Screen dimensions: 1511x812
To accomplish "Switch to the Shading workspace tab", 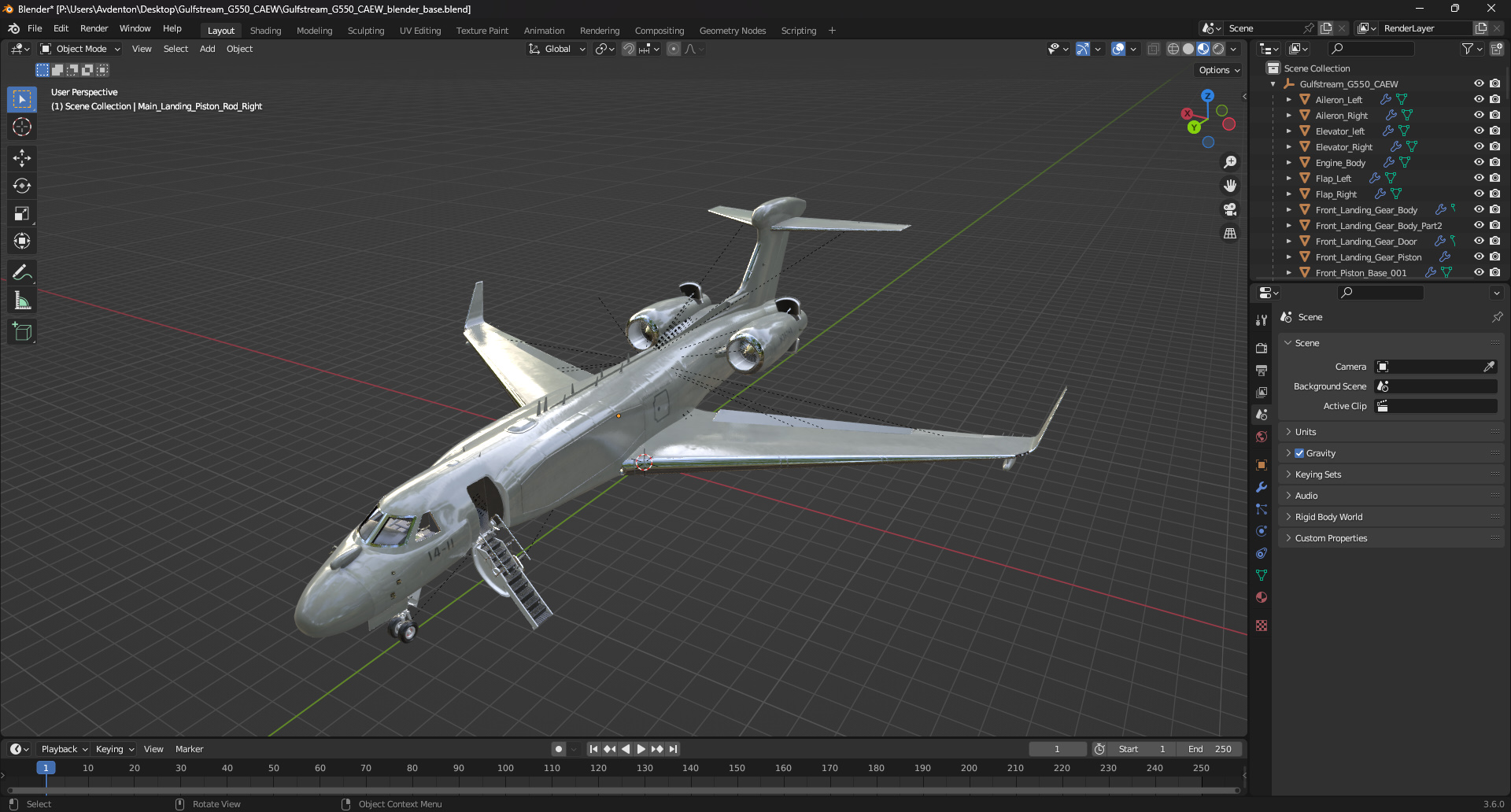I will (265, 31).
